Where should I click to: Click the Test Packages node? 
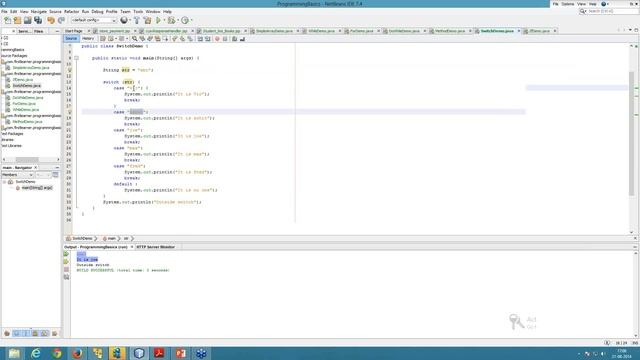click(12, 133)
